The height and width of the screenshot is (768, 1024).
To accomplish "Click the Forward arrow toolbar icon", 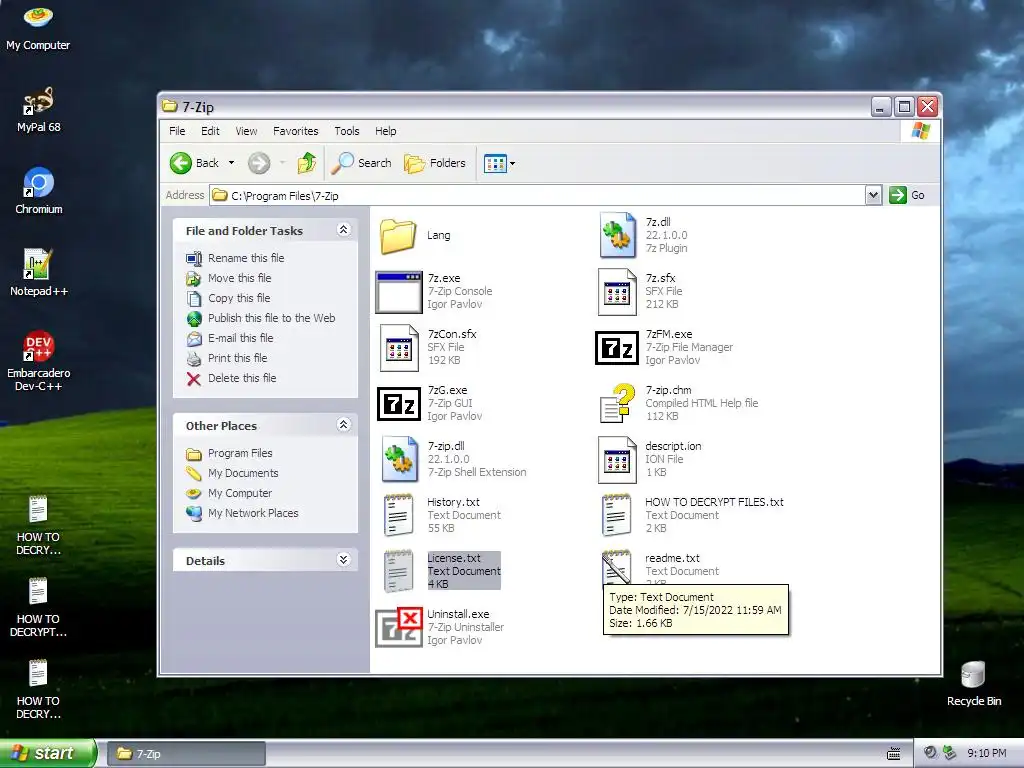I will [259, 163].
